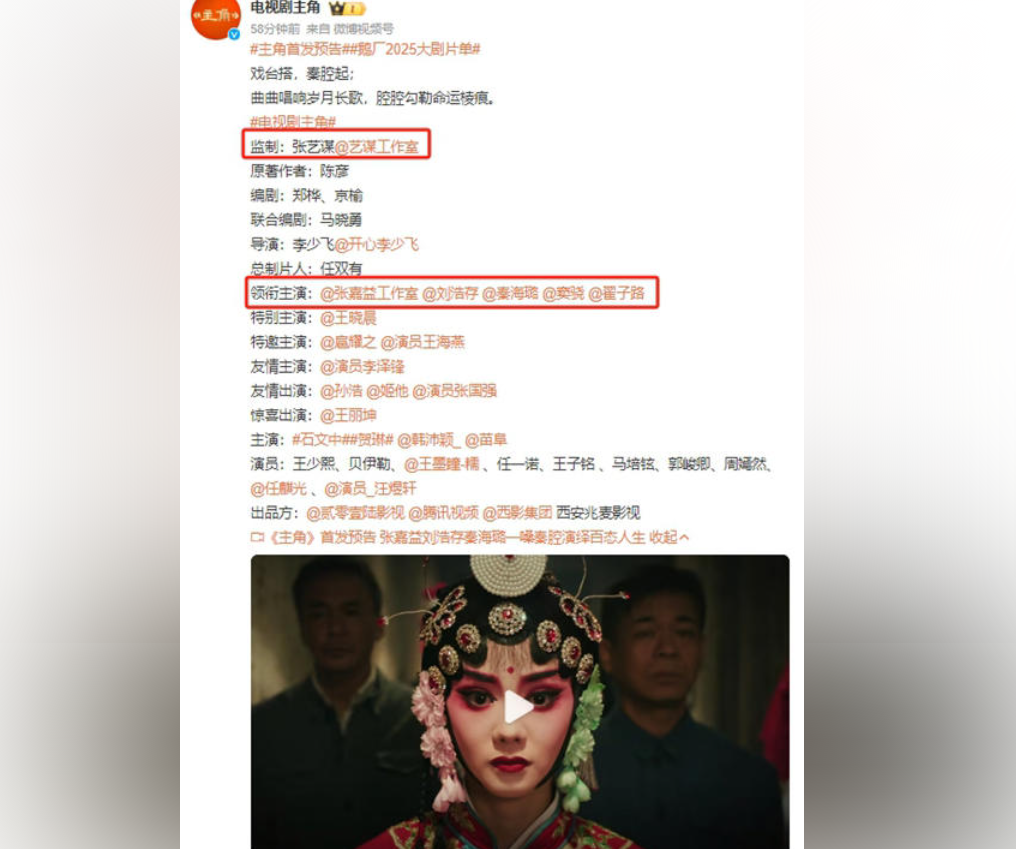Open the 电视剧主角 profile avatar
The height and width of the screenshot is (849, 1018).
[216, 16]
